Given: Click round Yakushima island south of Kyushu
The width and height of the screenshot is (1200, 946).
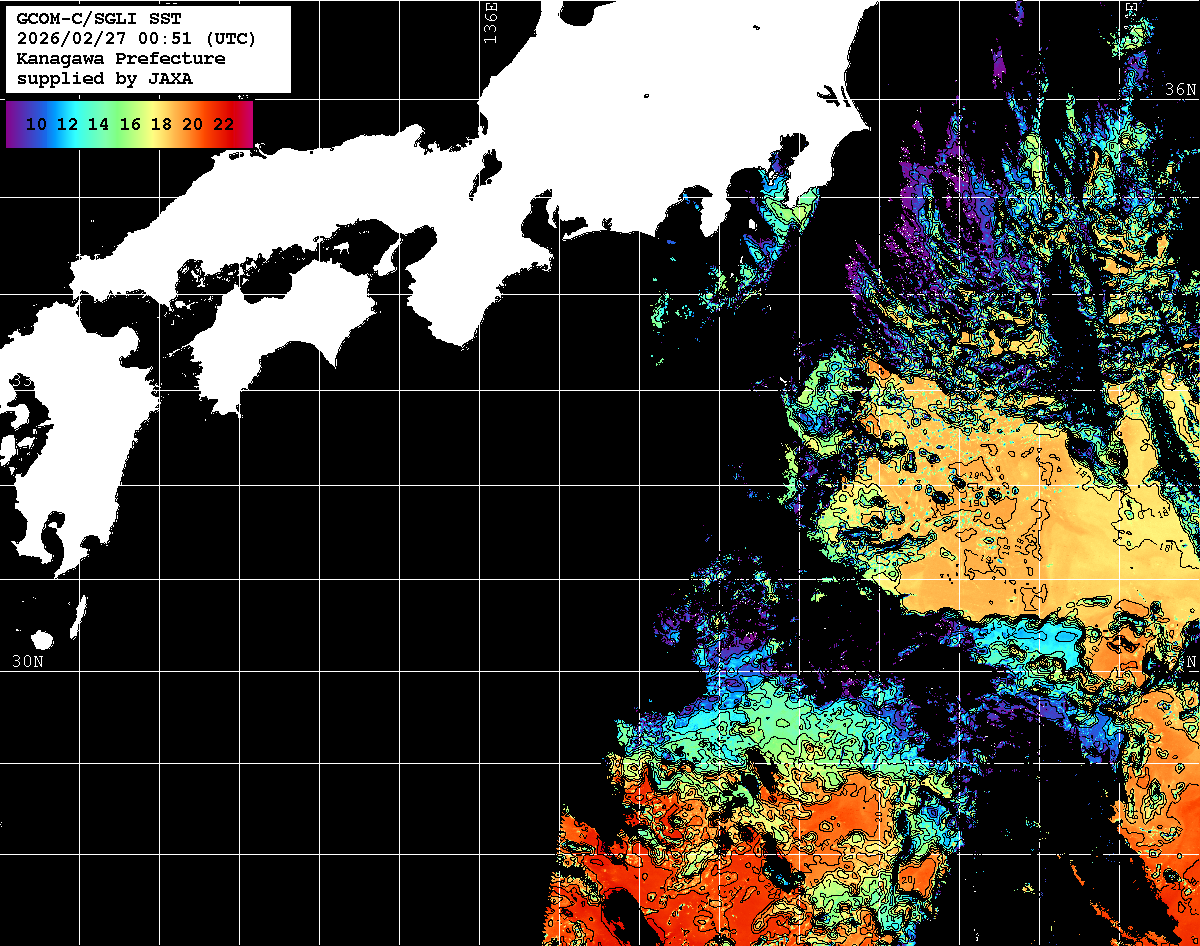Looking at the screenshot, I should [x=42, y=640].
